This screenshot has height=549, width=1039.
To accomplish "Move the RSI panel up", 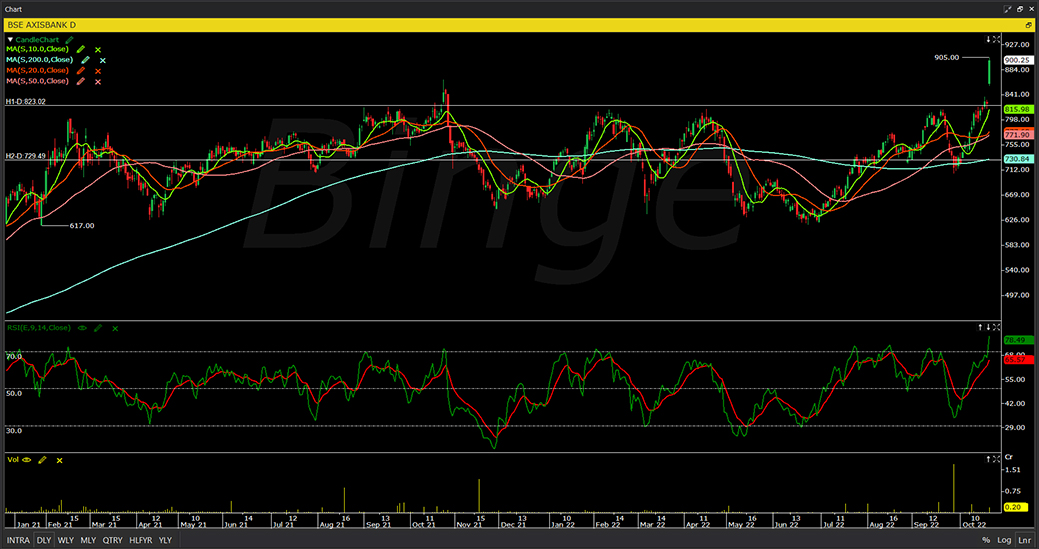I will (980, 327).
